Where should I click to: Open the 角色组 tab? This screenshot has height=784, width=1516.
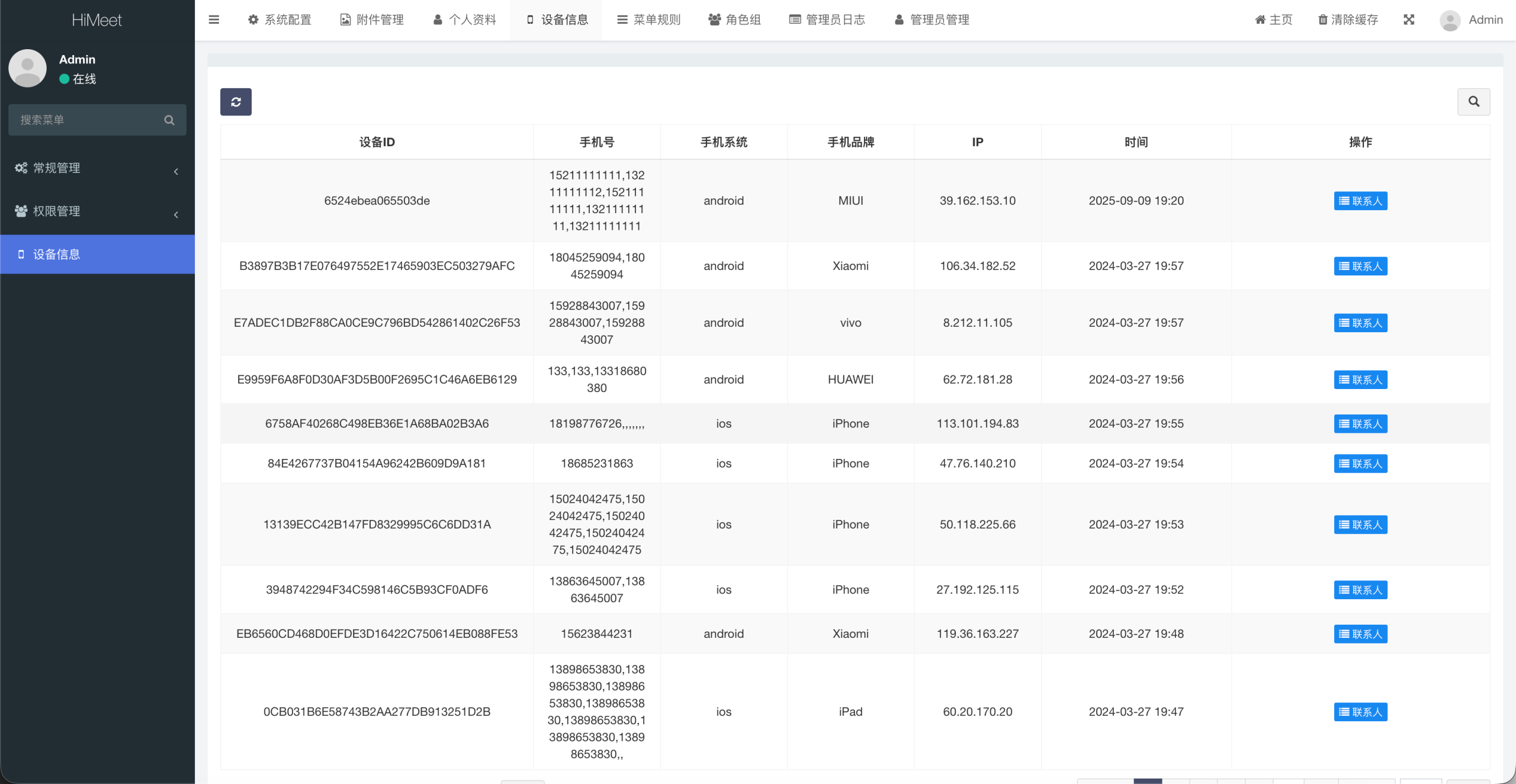[734, 20]
